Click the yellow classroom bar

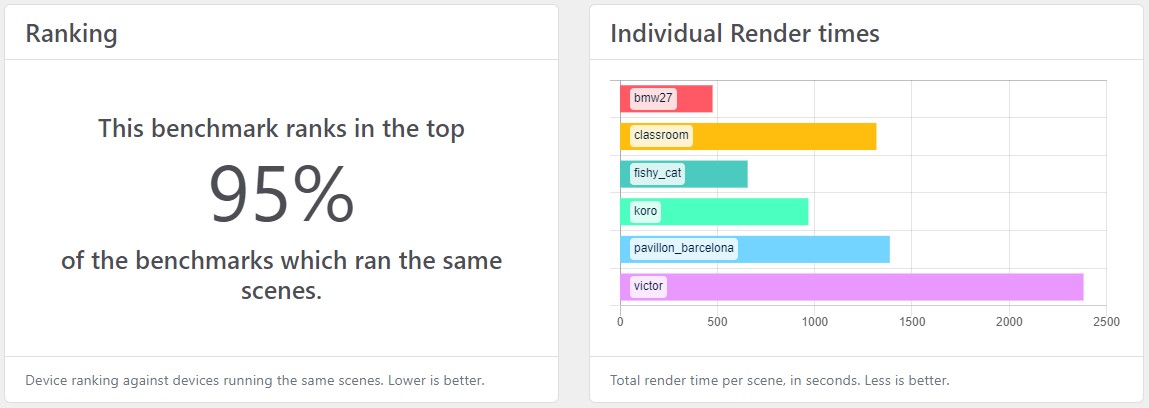pos(748,136)
